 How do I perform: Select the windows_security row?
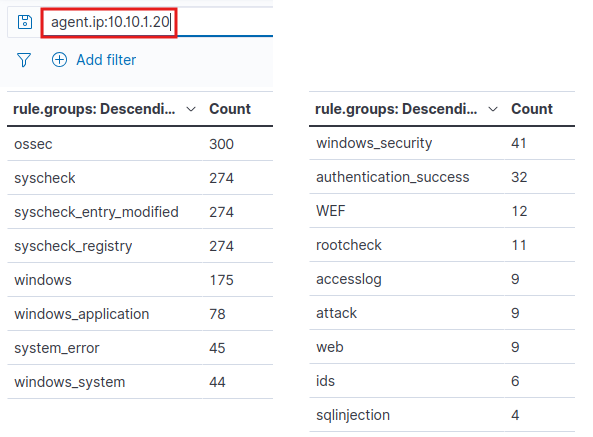tap(442, 143)
